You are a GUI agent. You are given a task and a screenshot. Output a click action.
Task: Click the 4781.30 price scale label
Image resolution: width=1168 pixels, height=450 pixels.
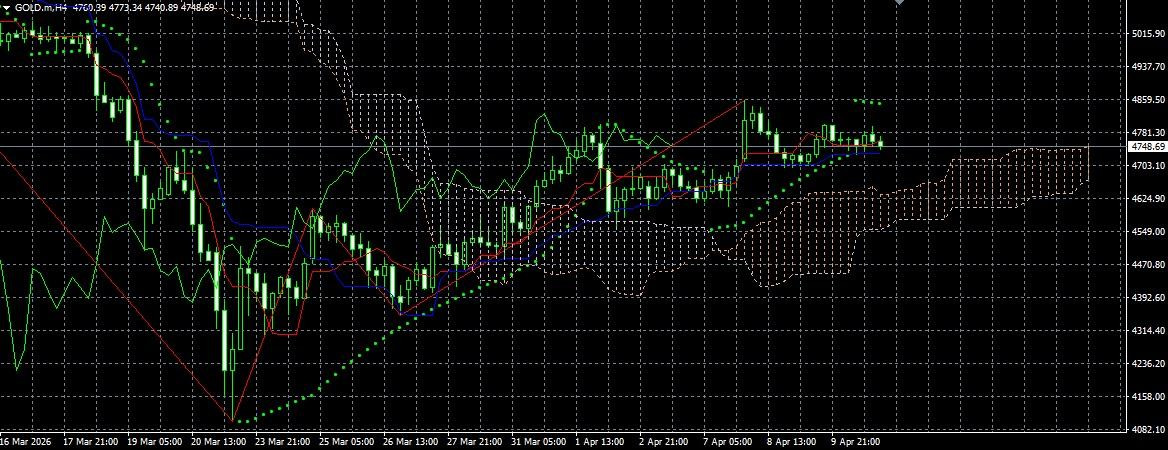[1147, 133]
